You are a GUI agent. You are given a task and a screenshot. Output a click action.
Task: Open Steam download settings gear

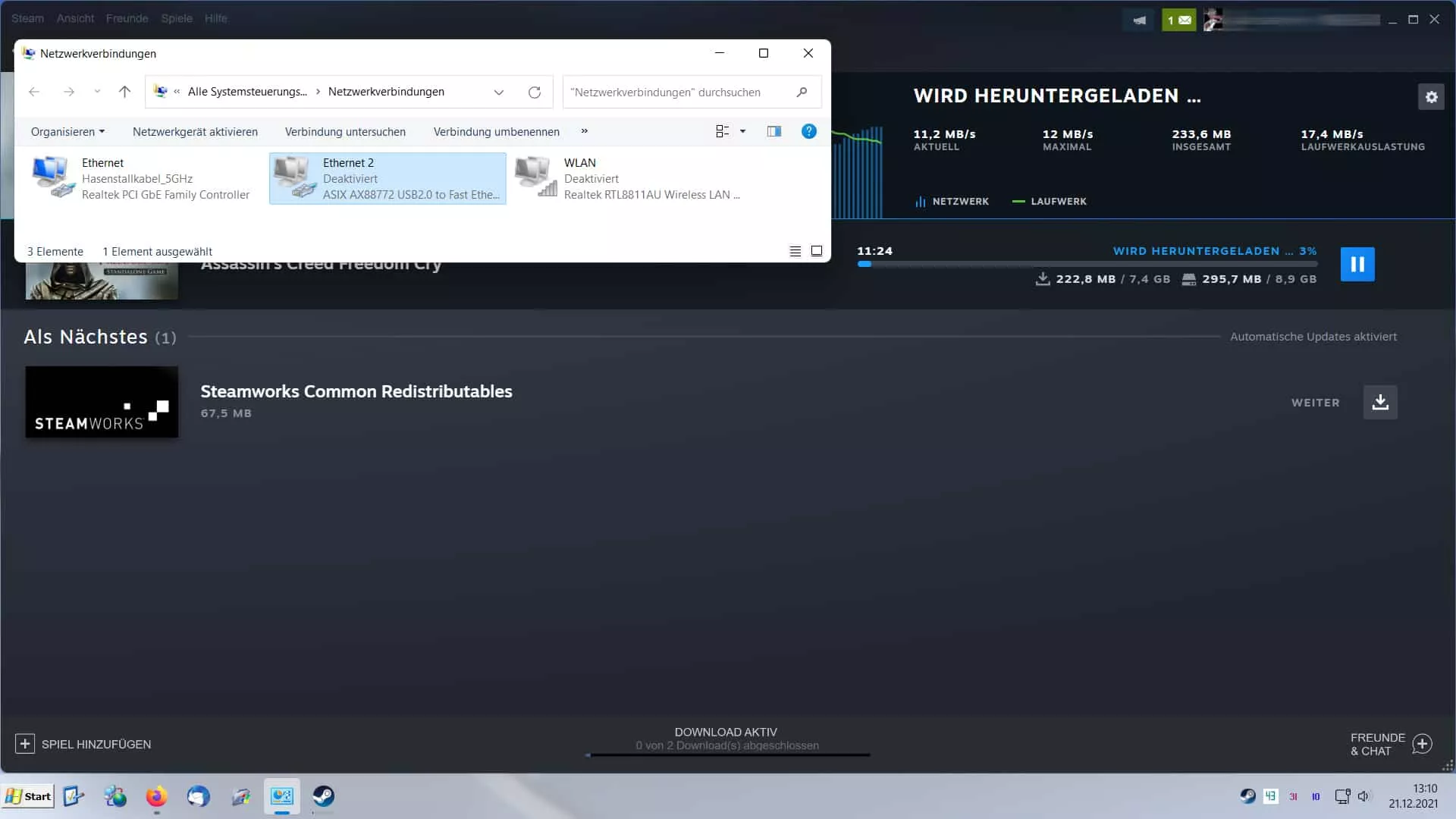pyautogui.click(x=1431, y=97)
